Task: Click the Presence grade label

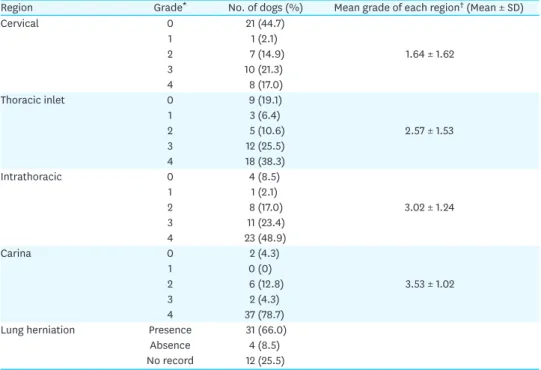Action: click(x=170, y=330)
